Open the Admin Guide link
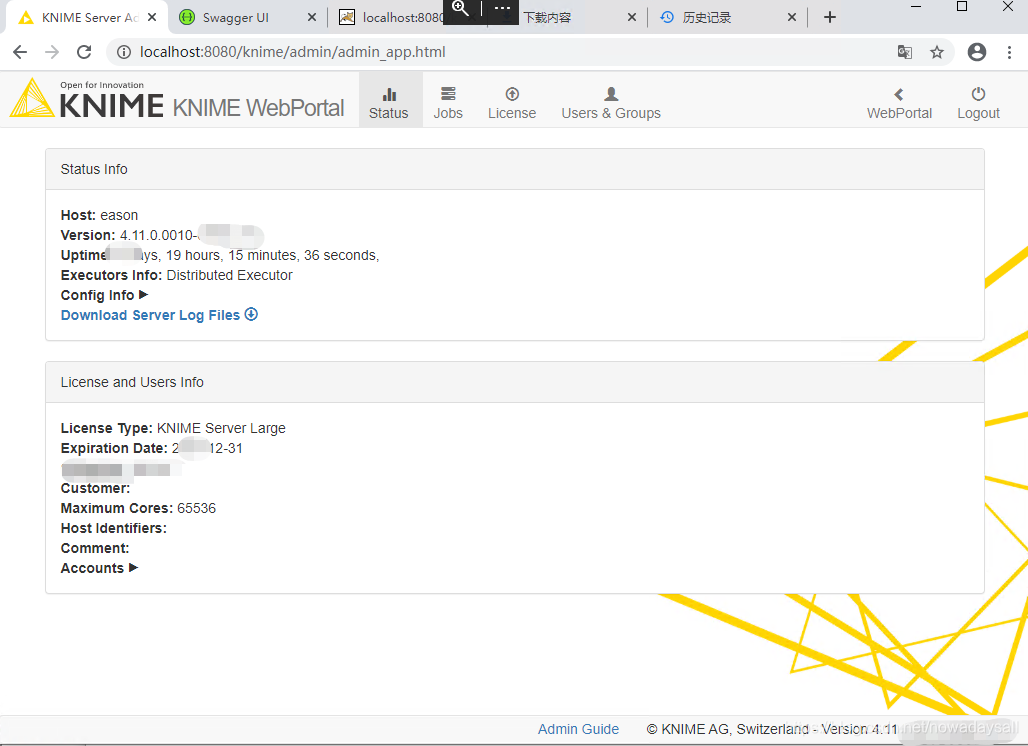 tap(578, 729)
